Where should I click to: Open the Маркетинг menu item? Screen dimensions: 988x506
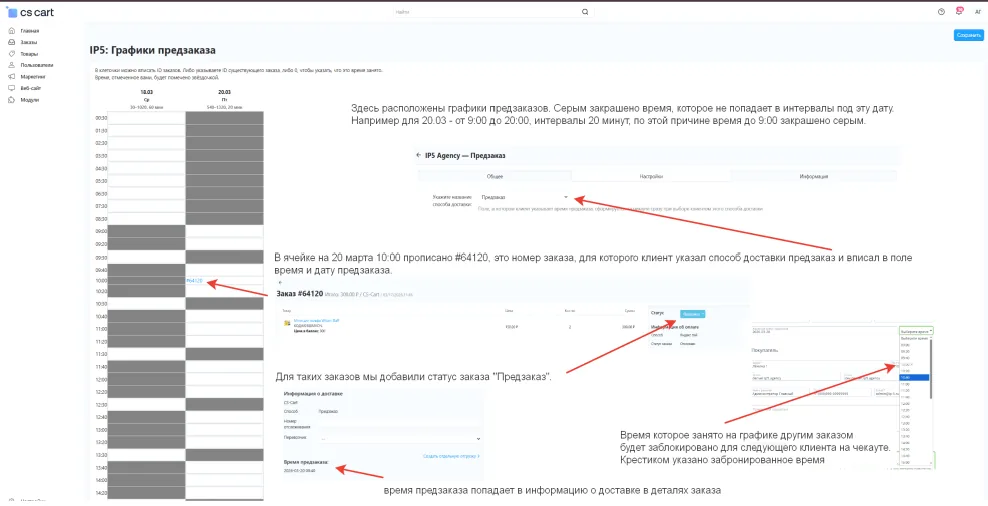33,76
